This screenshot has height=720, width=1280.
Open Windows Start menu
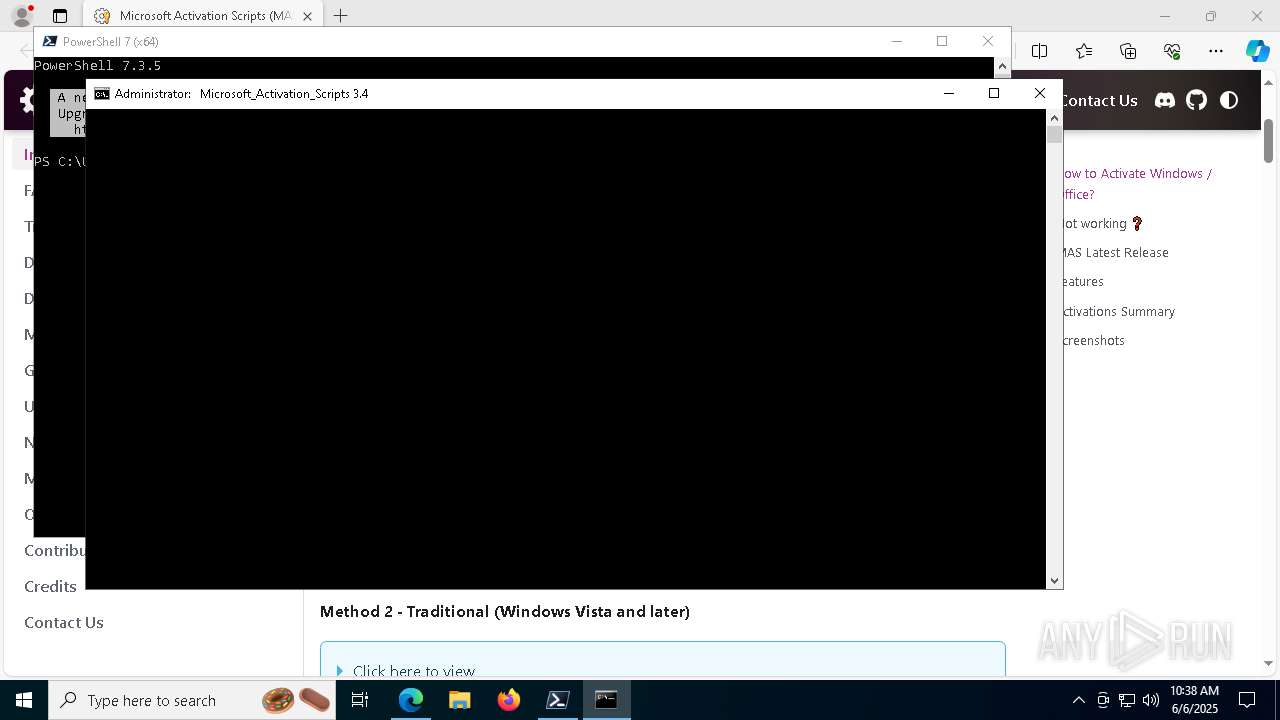24,700
